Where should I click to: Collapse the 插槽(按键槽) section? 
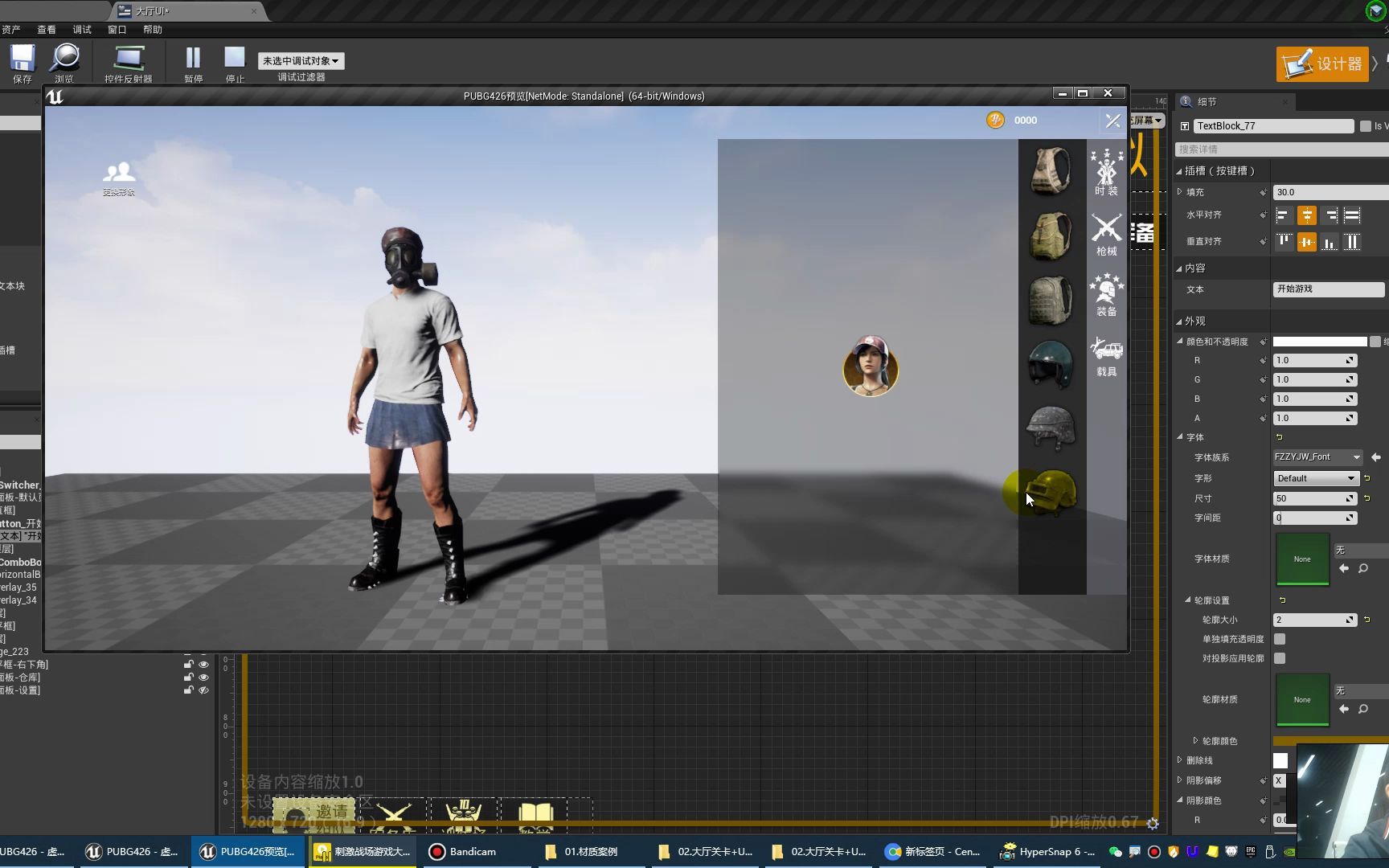(1179, 171)
